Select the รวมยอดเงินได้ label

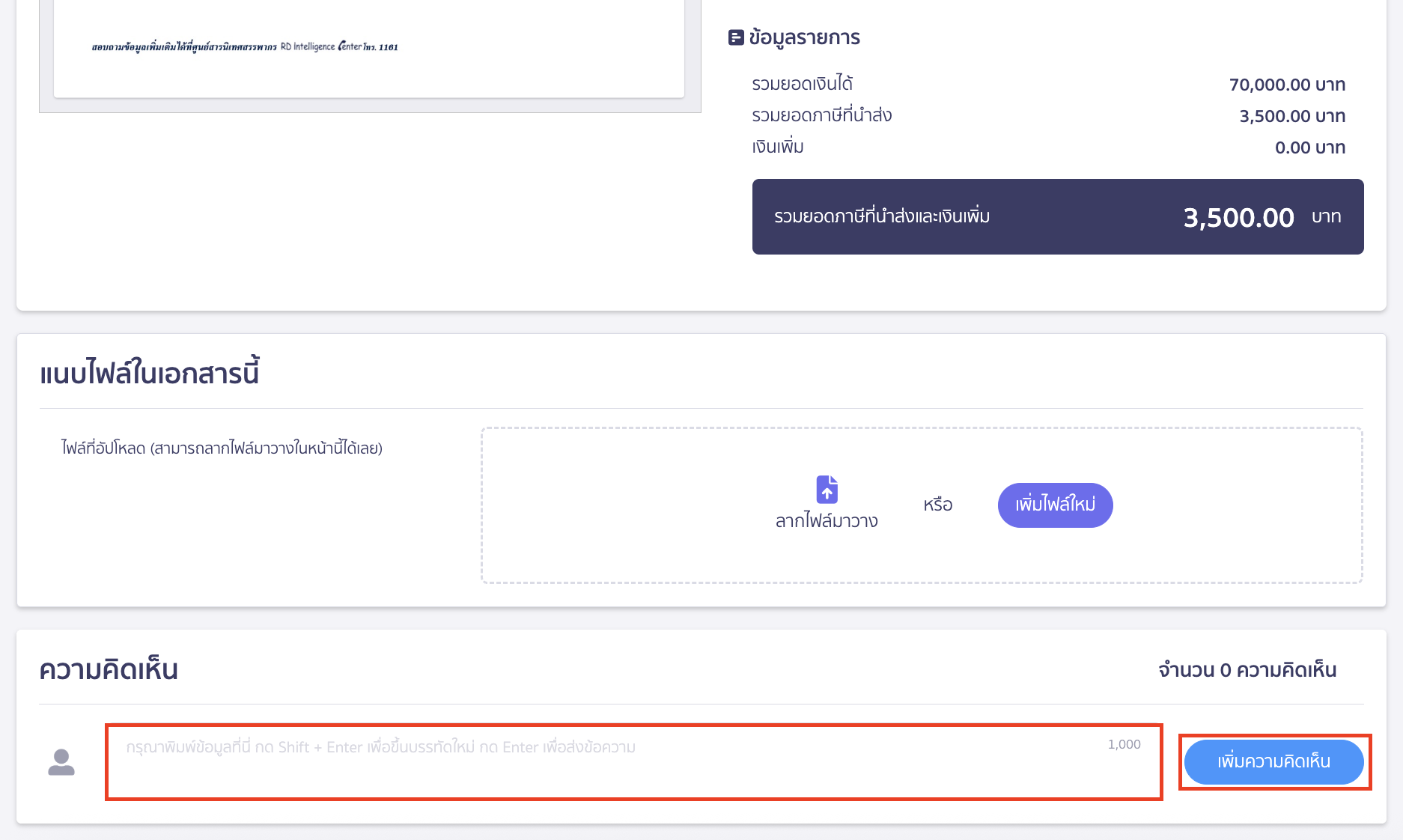802,84
